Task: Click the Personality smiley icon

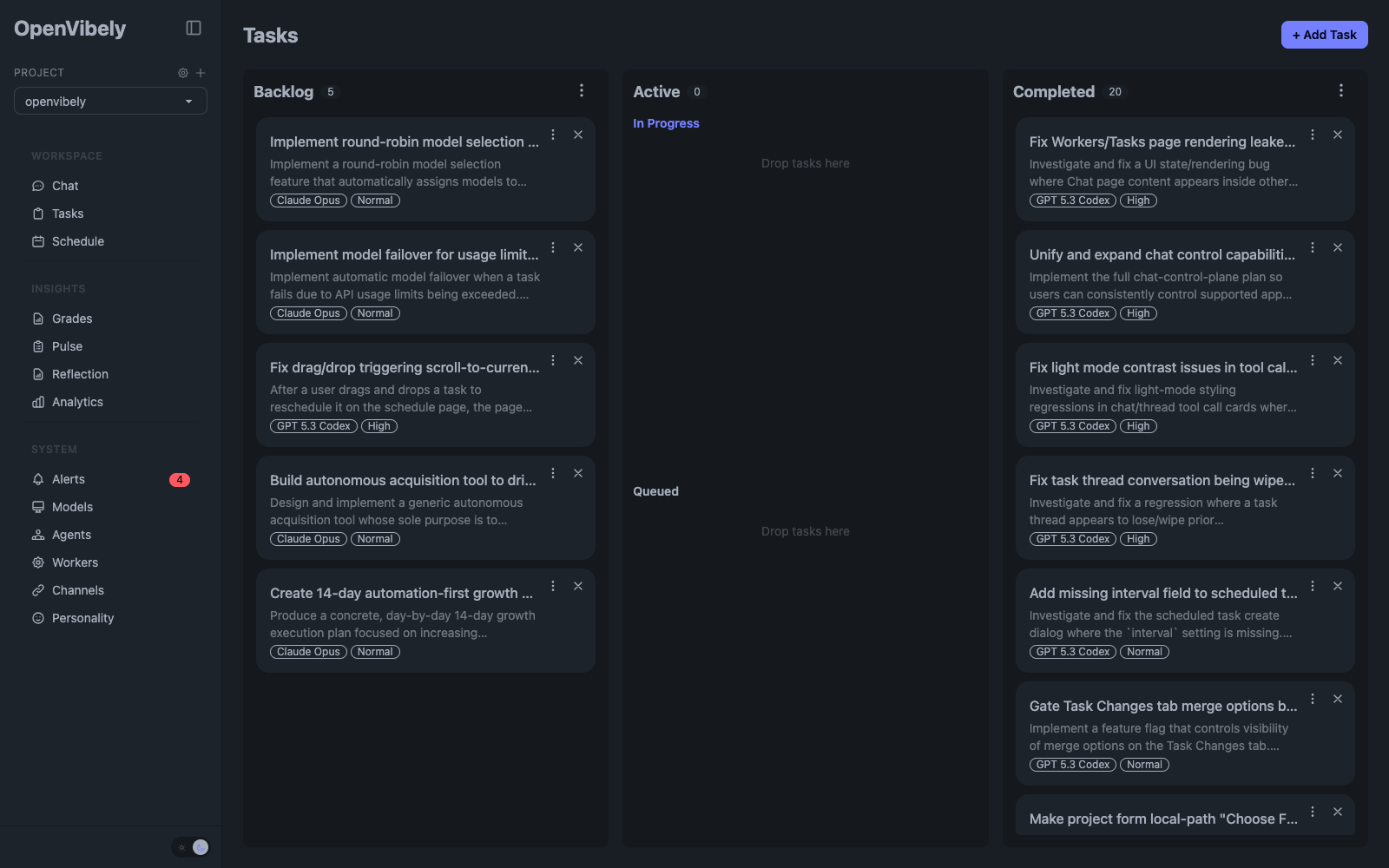Action: click(x=38, y=618)
